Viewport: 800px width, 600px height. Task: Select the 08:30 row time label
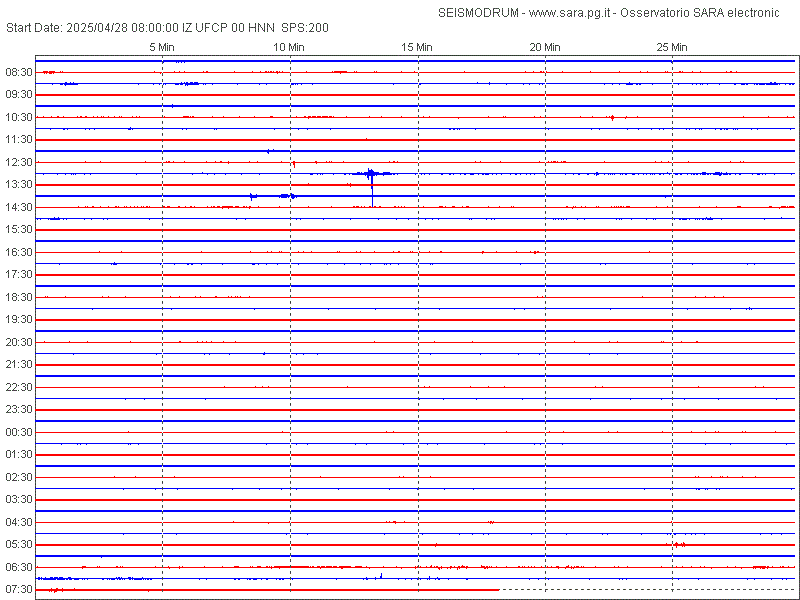coord(19,72)
